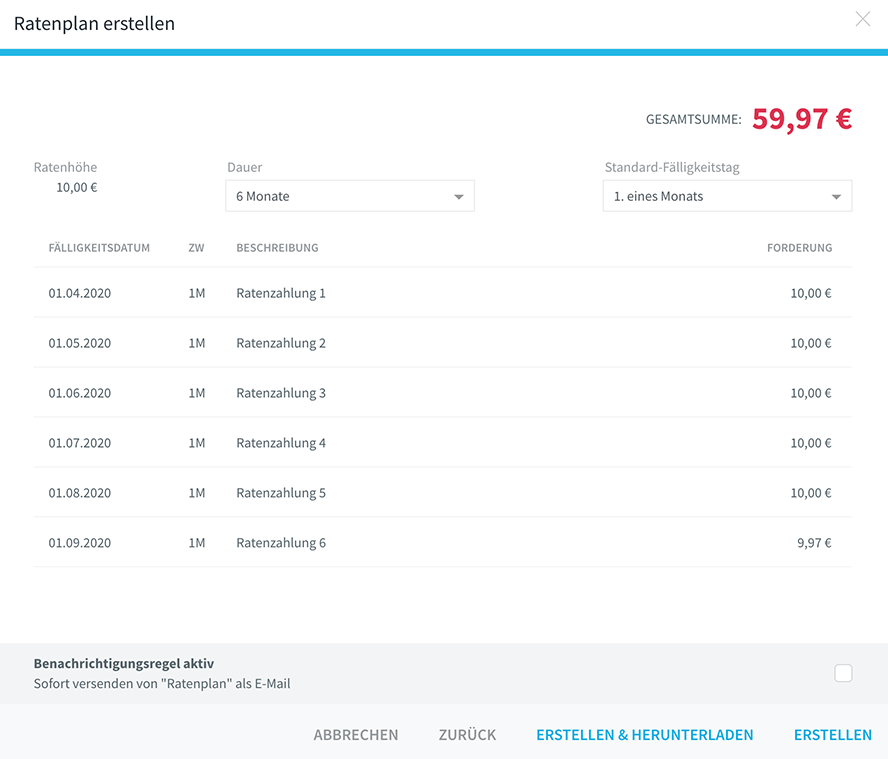Enable the Benachrichtigungsregel aktiv checkbox

tap(843, 673)
